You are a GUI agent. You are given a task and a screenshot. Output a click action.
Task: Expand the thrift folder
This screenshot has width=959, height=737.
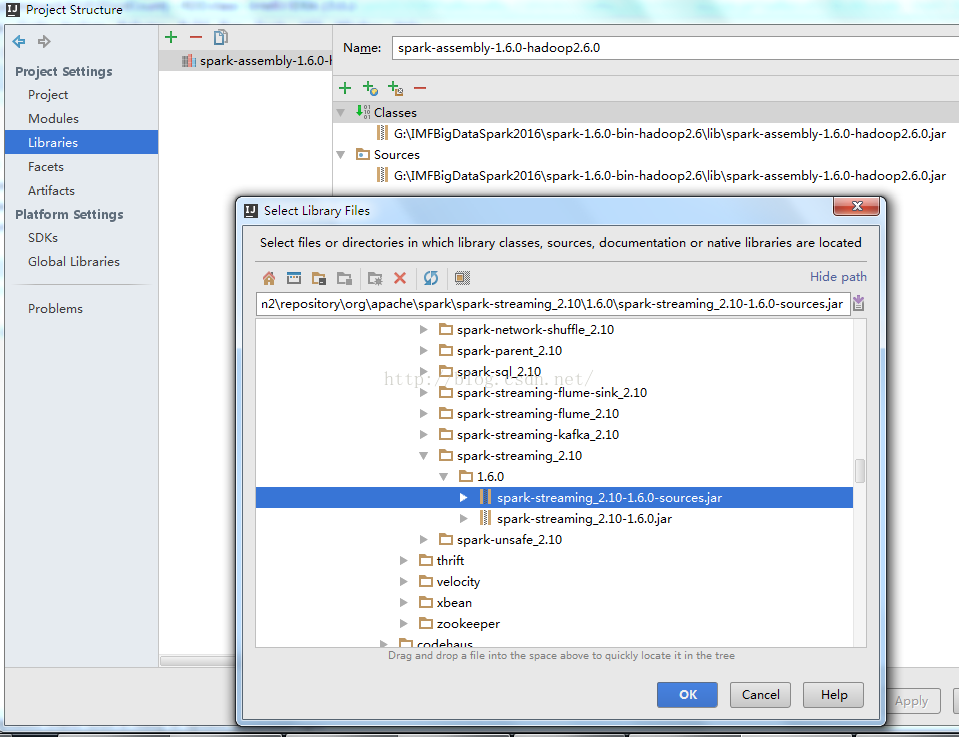(403, 560)
